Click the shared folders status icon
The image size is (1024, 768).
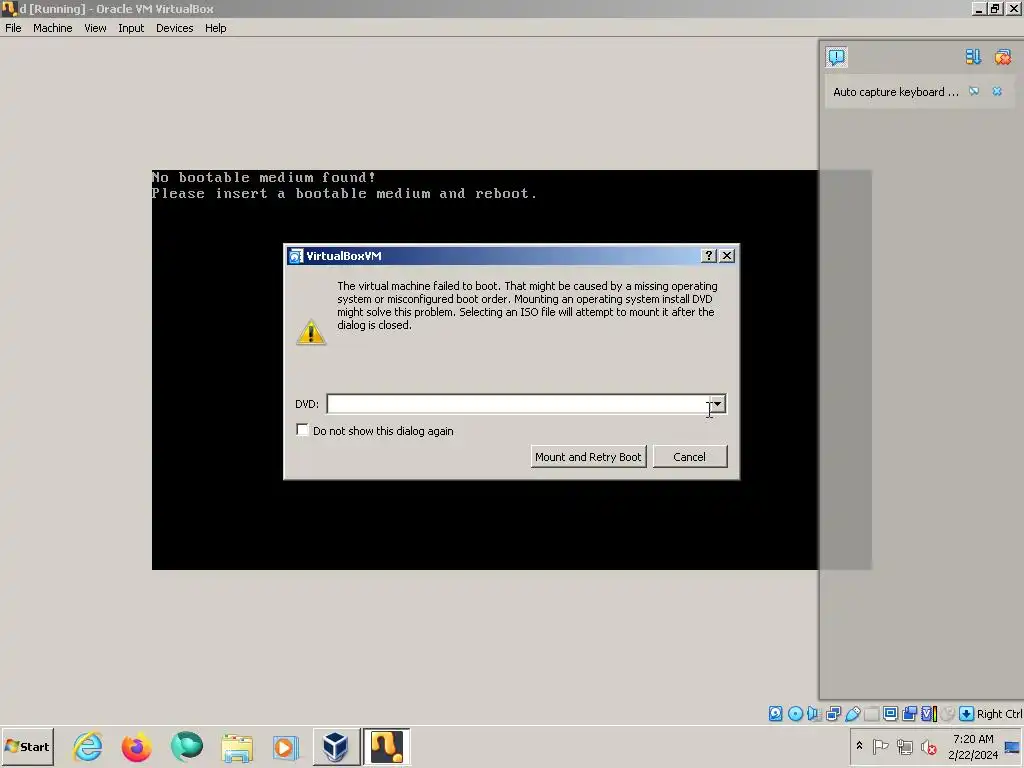(871, 714)
